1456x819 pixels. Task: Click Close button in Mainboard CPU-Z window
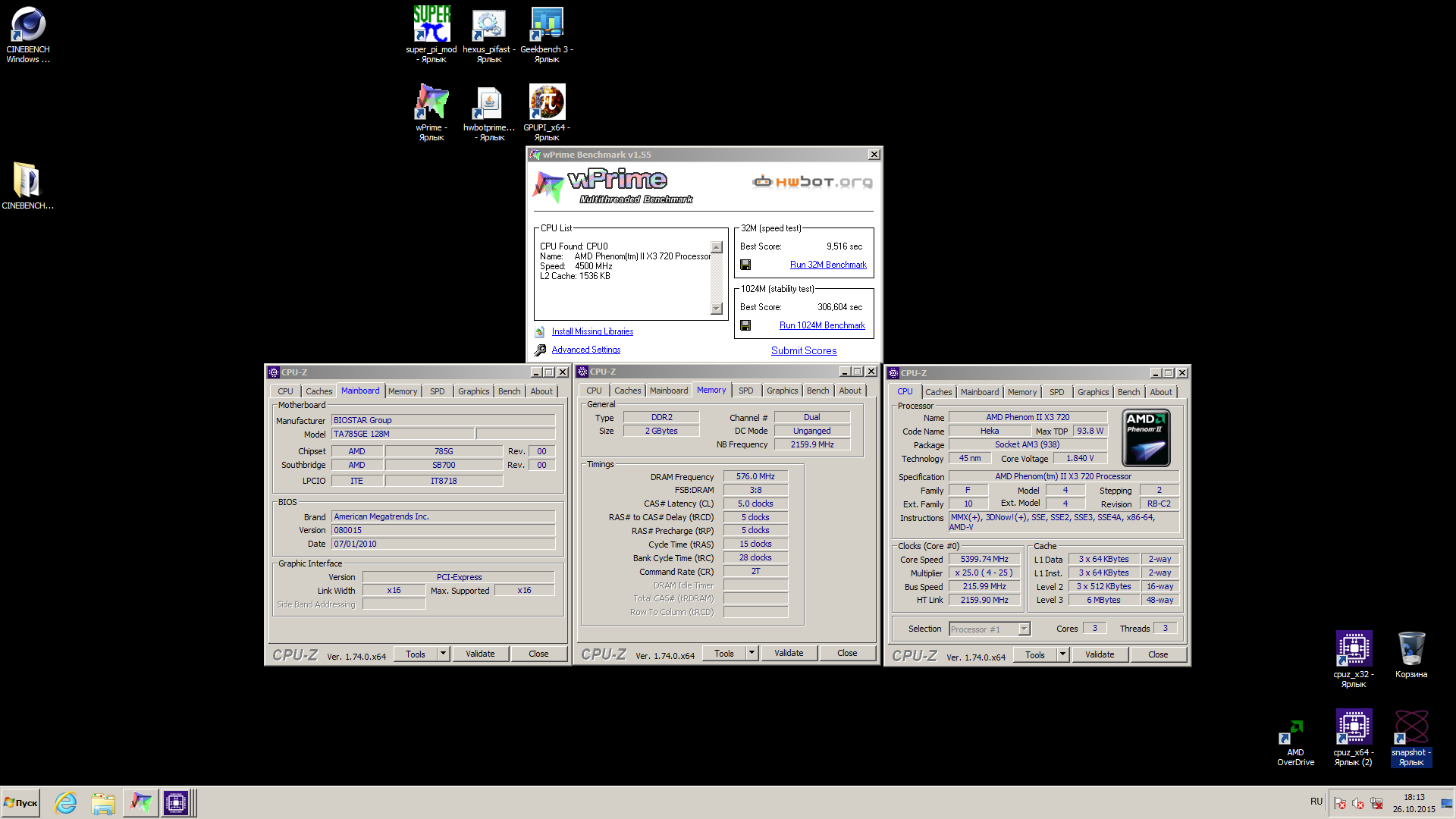[x=538, y=654]
